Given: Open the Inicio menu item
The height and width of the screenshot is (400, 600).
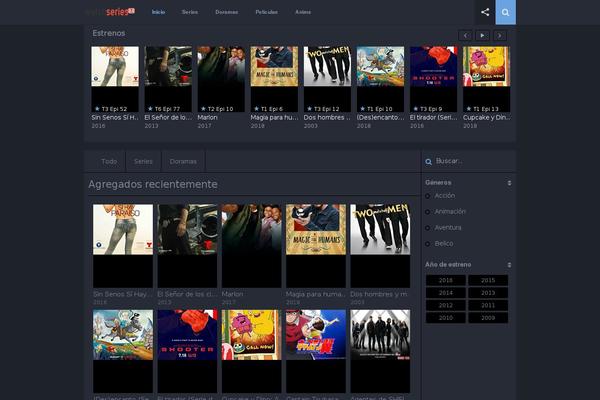Looking at the screenshot, I should coord(158,12).
